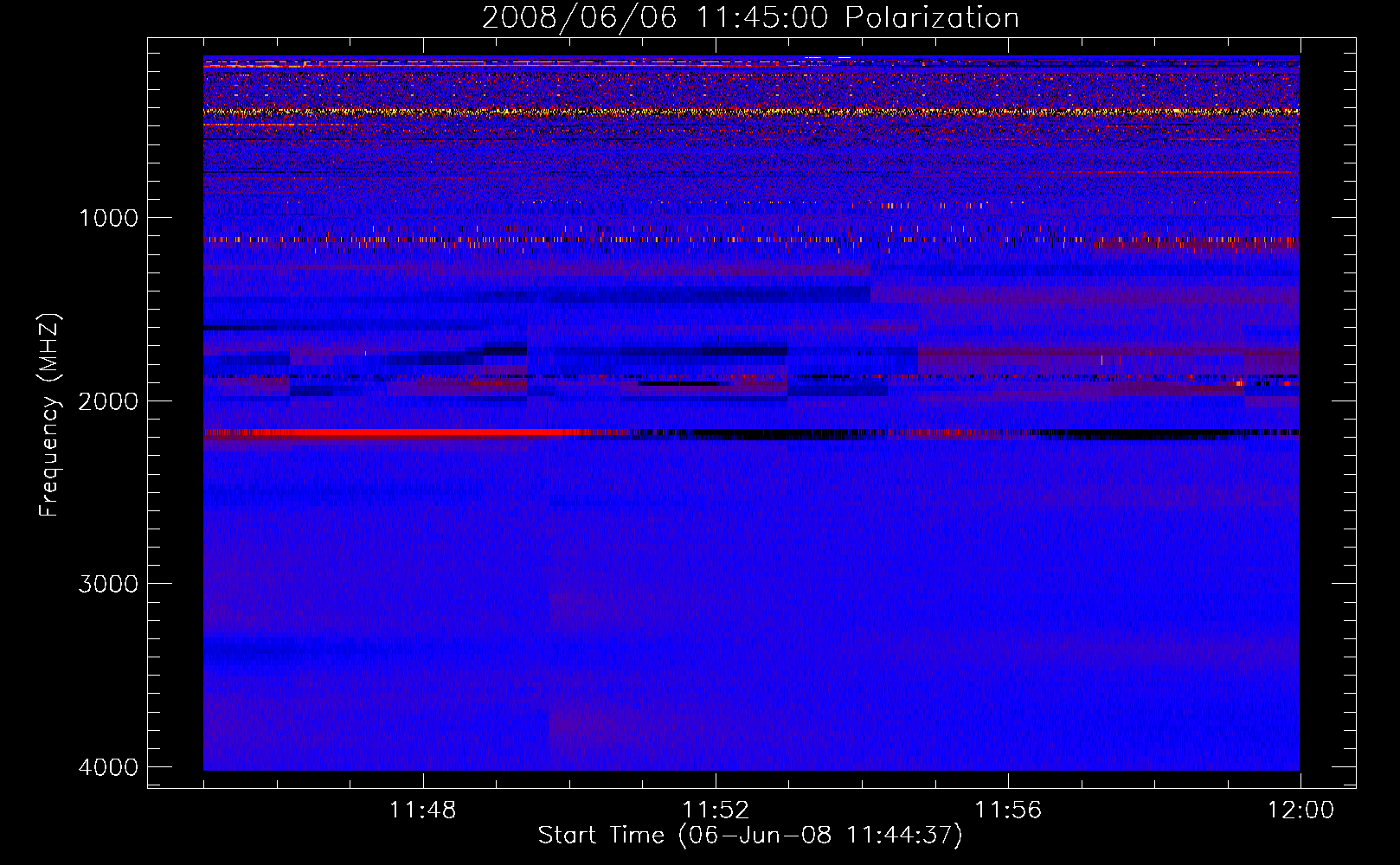Click the black left margin of the spectrogram

(176, 413)
